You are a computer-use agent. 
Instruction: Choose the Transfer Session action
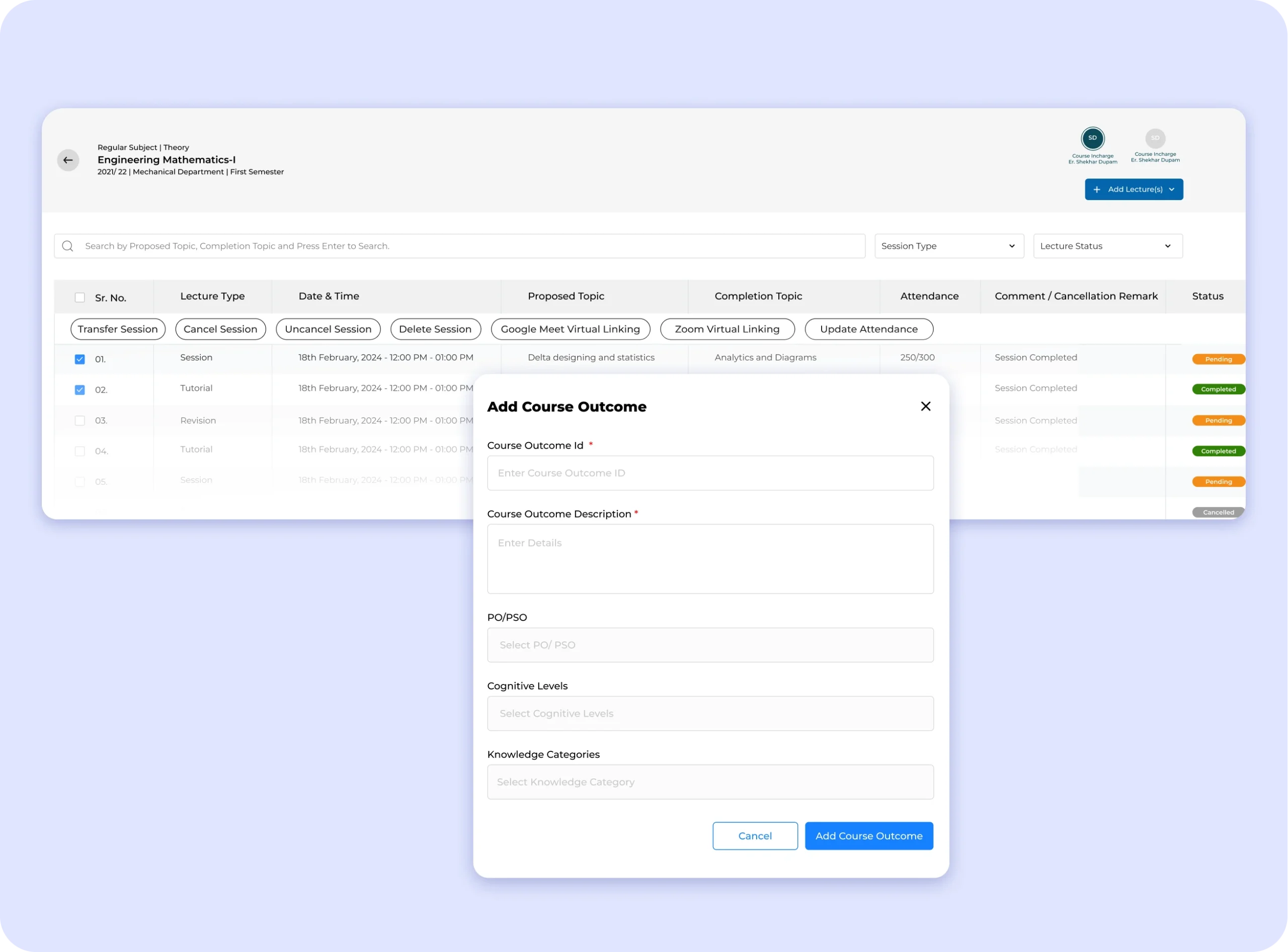tap(118, 329)
